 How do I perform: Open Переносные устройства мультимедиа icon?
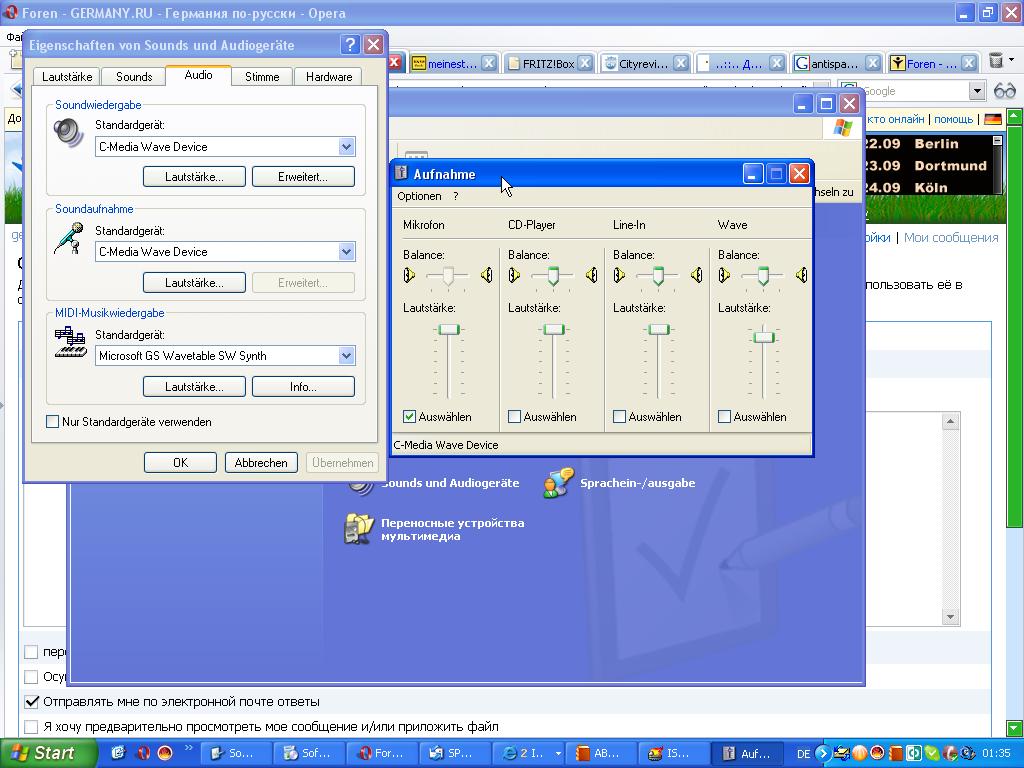[x=359, y=528]
